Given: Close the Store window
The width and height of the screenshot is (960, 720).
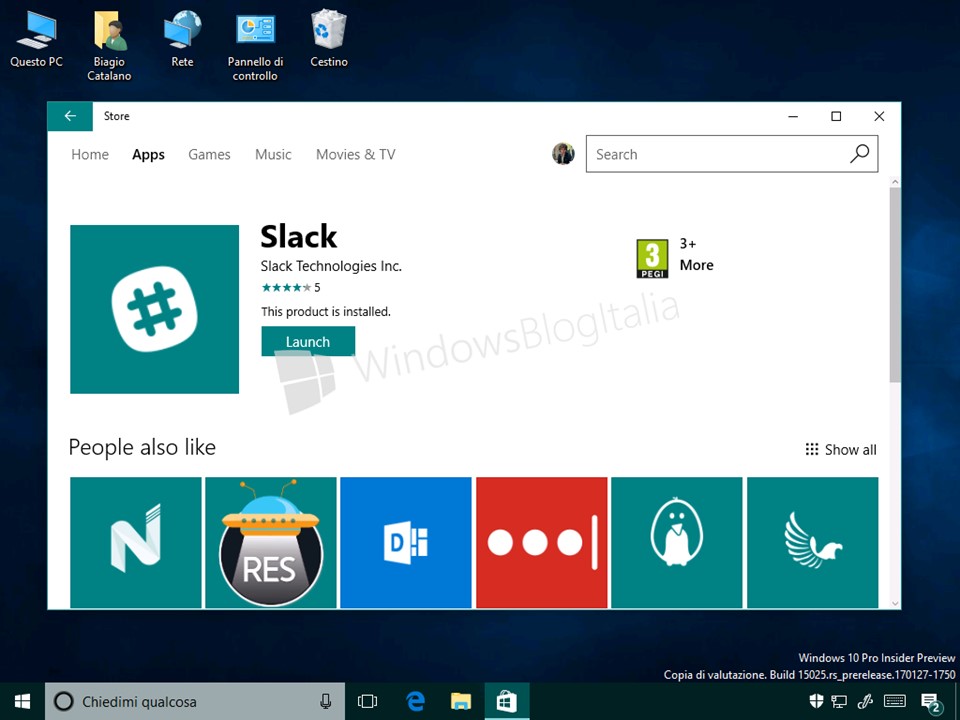Looking at the screenshot, I should [x=879, y=116].
